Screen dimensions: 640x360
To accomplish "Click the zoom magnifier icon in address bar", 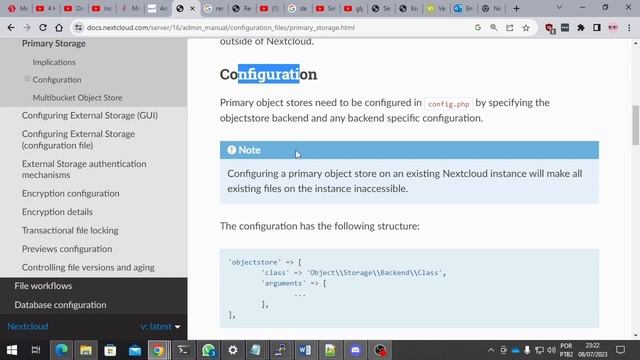I will click(x=494, y=27).
